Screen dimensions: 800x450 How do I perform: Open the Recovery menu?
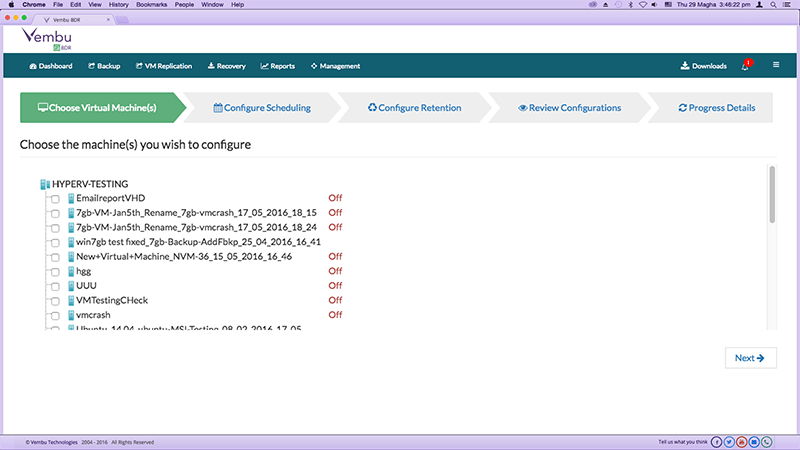[227, 66]
